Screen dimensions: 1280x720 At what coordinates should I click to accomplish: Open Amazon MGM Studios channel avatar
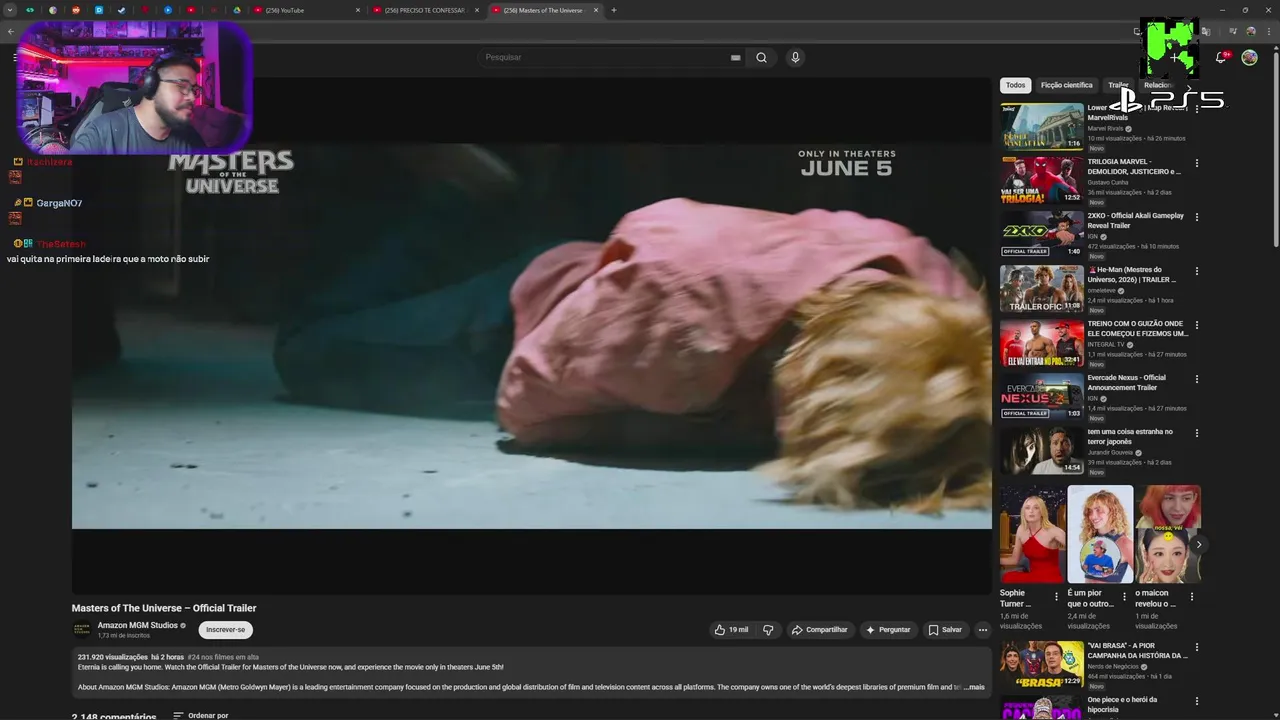[82, 629]
